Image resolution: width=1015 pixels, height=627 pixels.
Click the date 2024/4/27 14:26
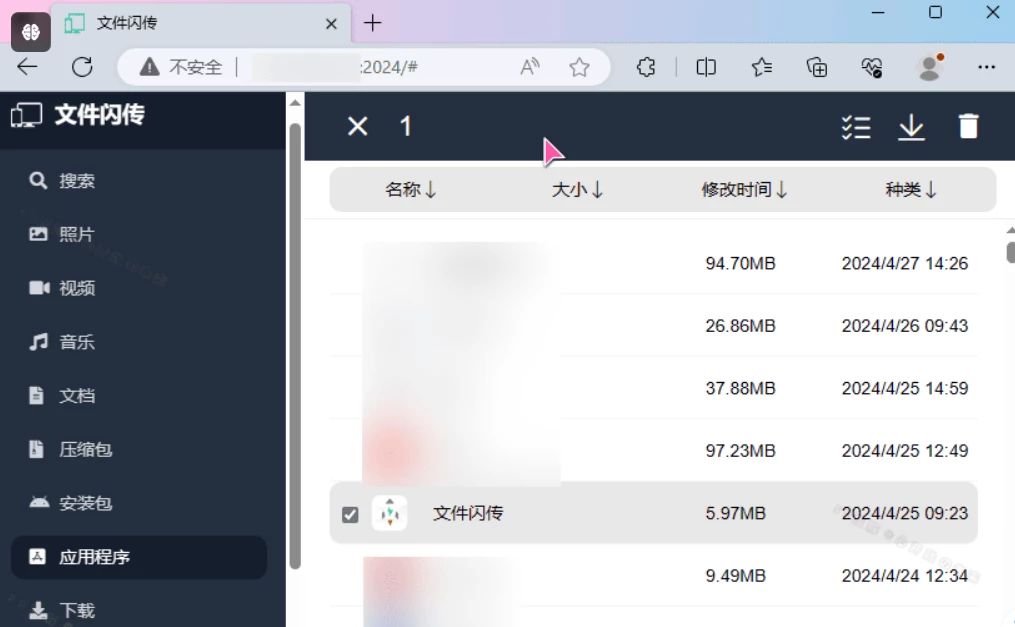(x=905, y=263)
